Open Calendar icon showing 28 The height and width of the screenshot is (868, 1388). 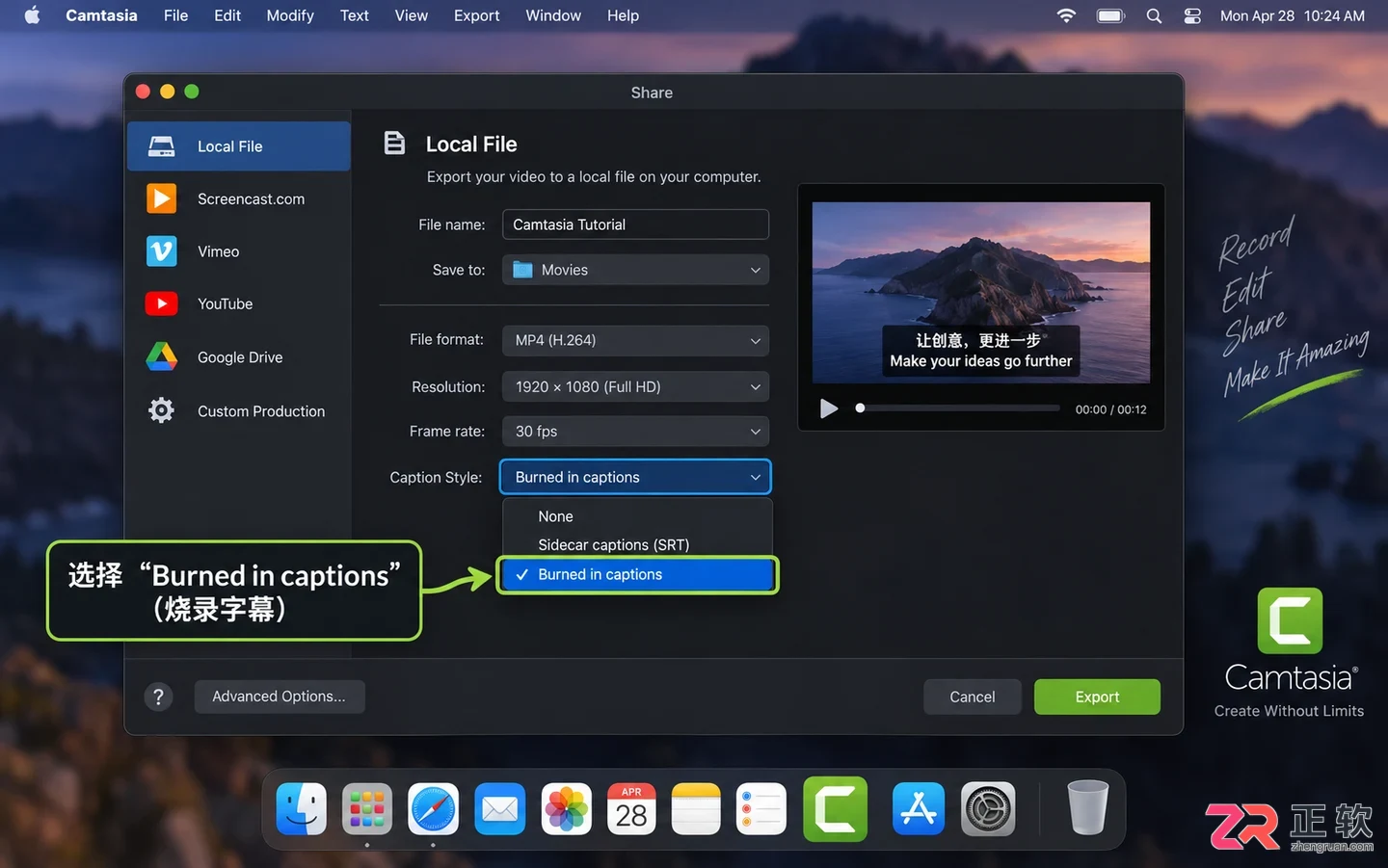tap(631, 808)
